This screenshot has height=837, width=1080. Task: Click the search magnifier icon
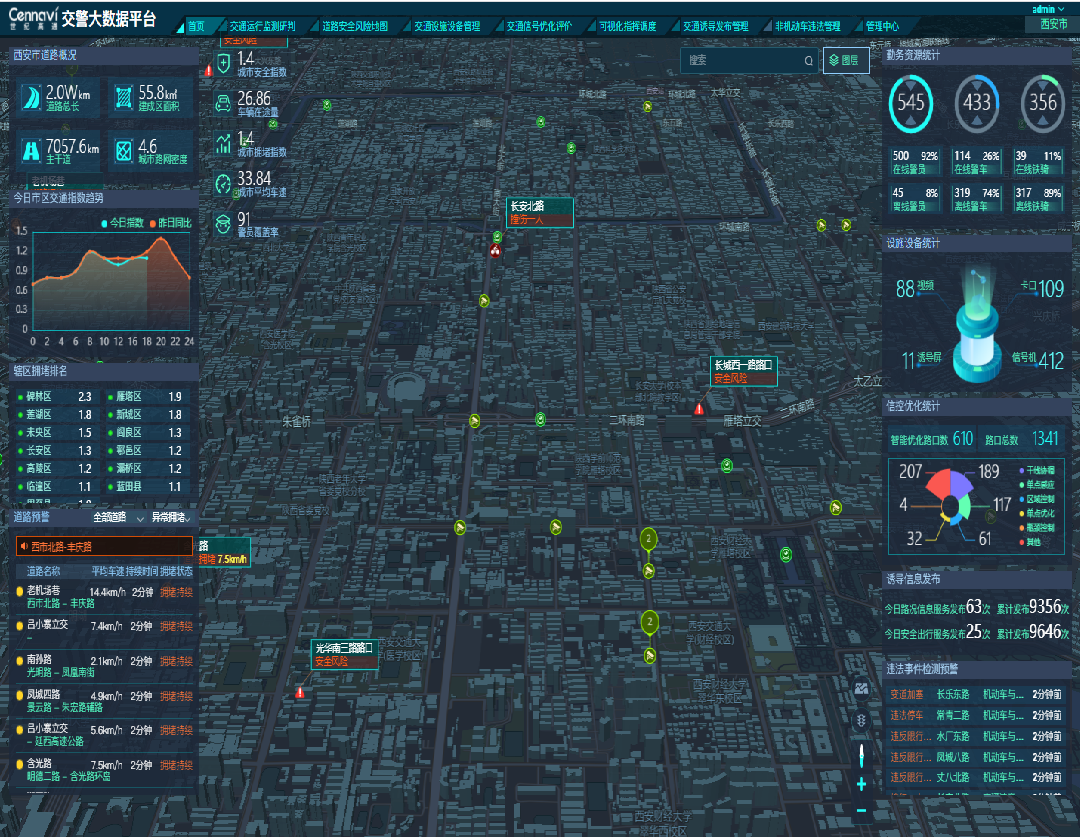[808, 61]
